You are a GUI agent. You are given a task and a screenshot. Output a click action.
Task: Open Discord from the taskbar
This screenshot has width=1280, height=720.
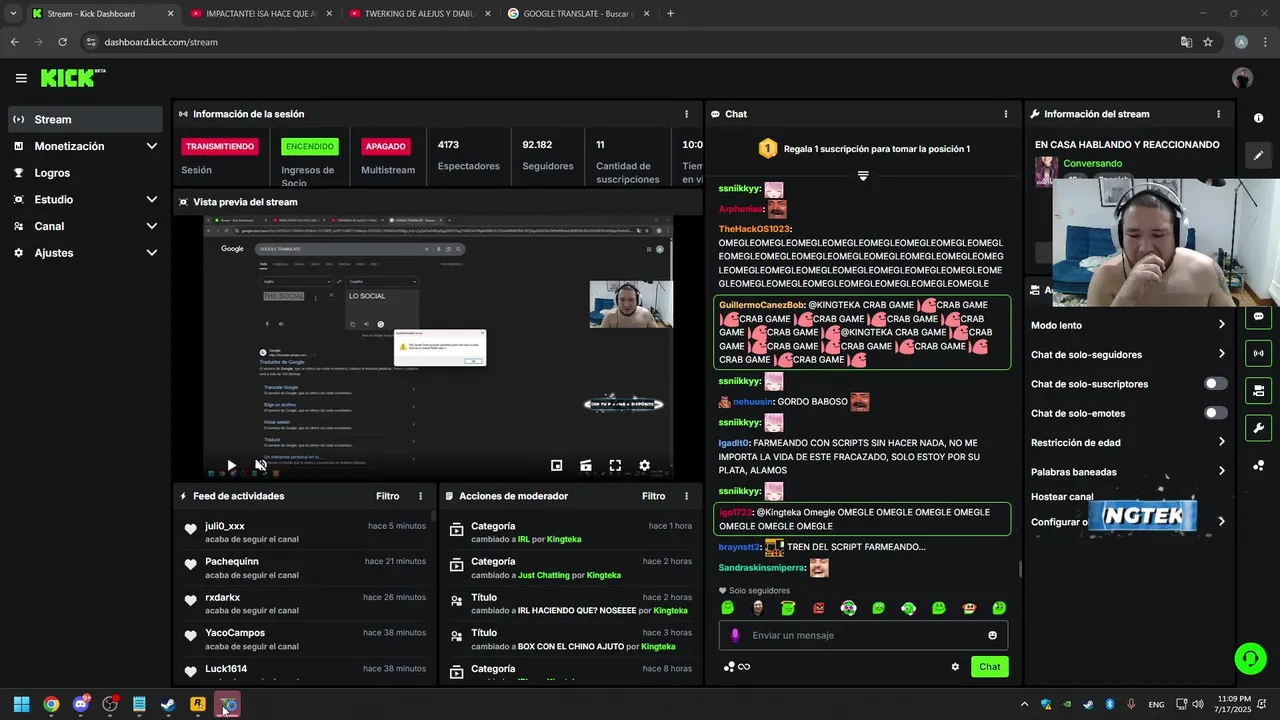coord(80,704)
